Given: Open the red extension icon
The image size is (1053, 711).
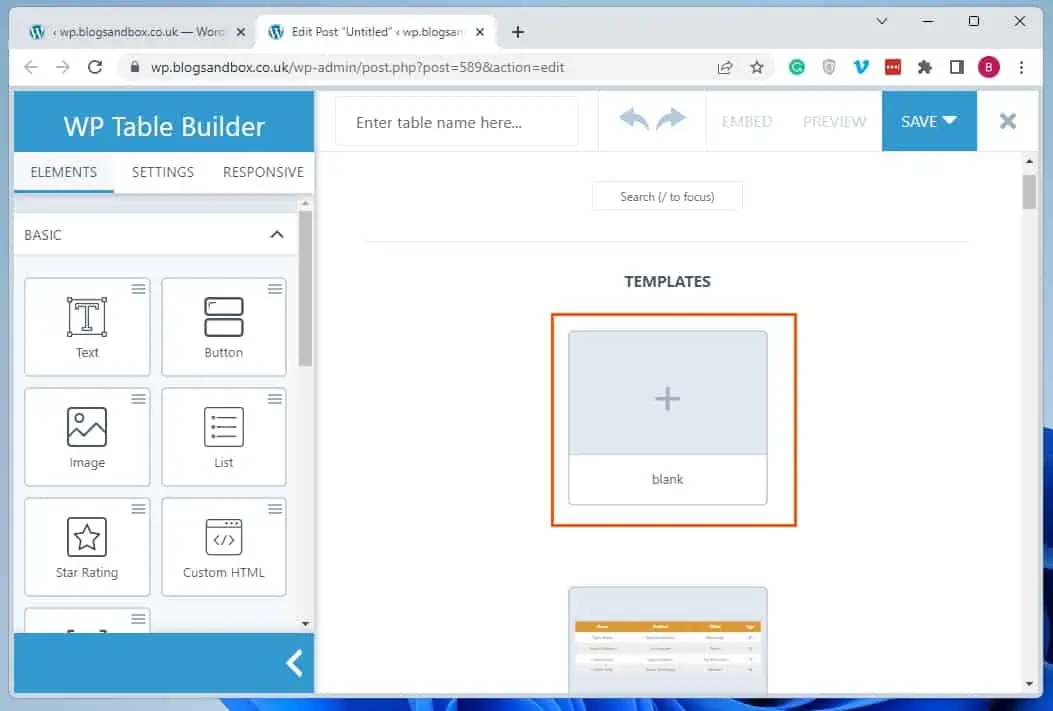Looking at the screenshot, I should coord(892,67).
